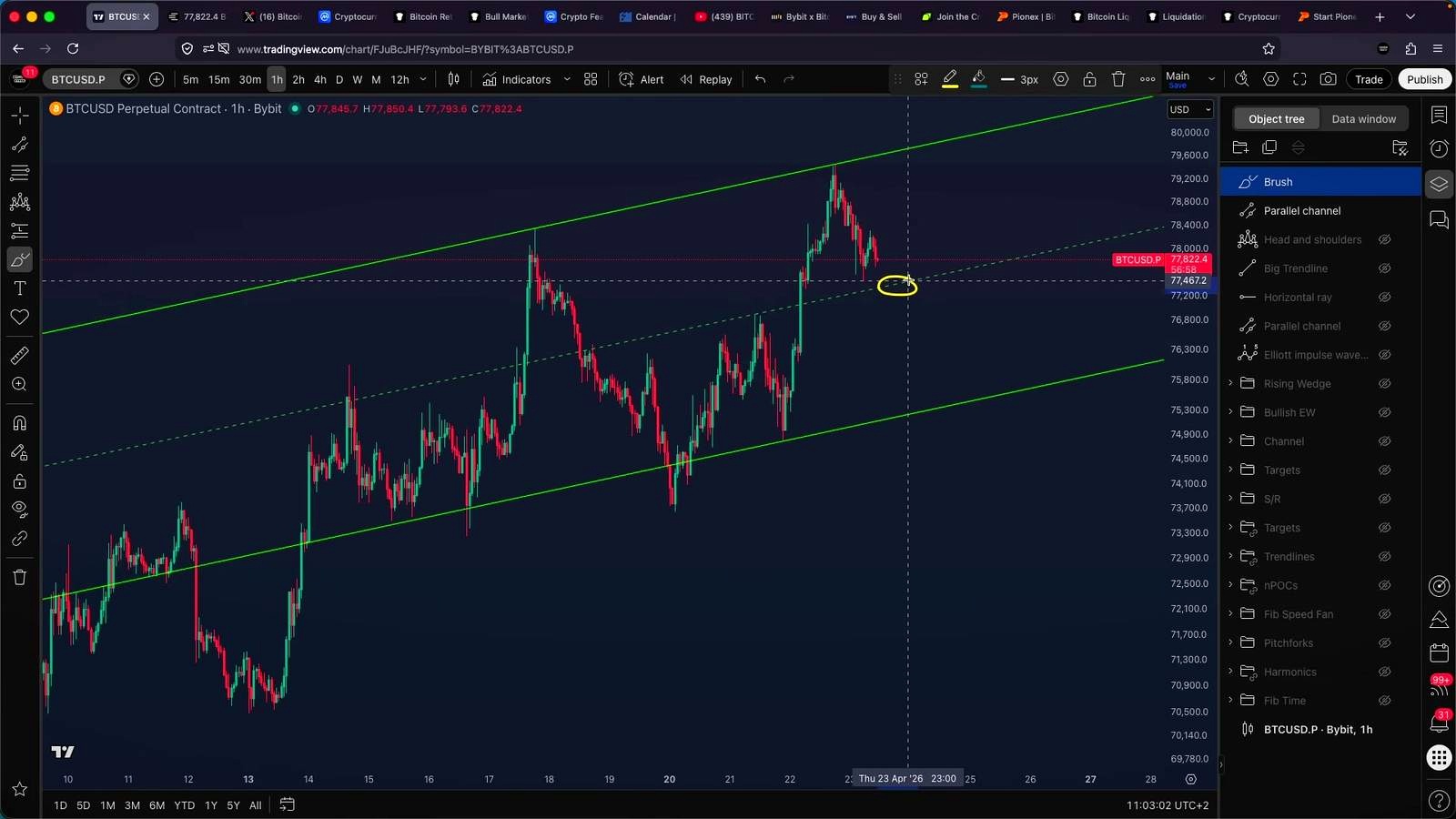1456x819 pixels.
Task: Lock all drawing tools
Action: [x=20, y=481]
